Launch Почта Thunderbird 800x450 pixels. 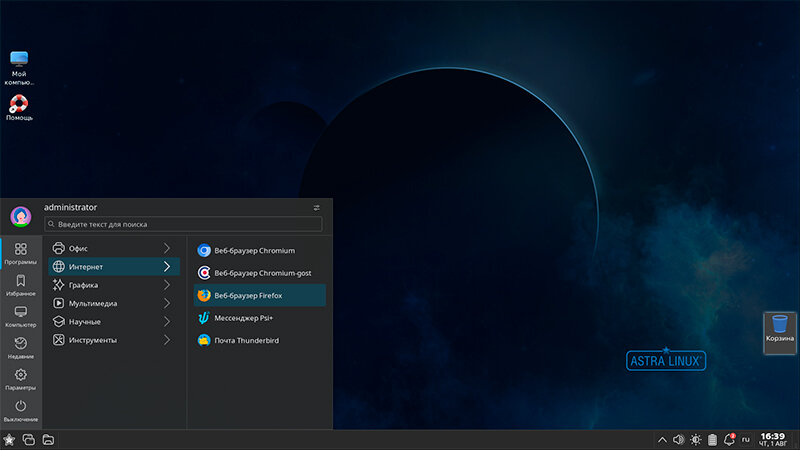[260, 340]
